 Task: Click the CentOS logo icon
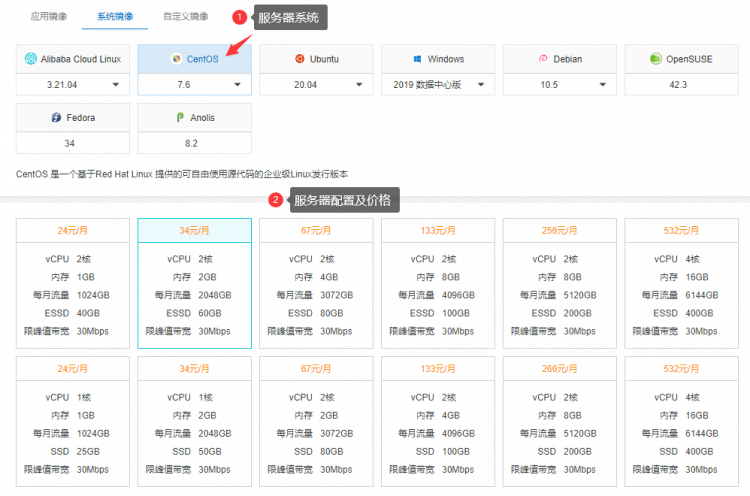pos(177,59)
